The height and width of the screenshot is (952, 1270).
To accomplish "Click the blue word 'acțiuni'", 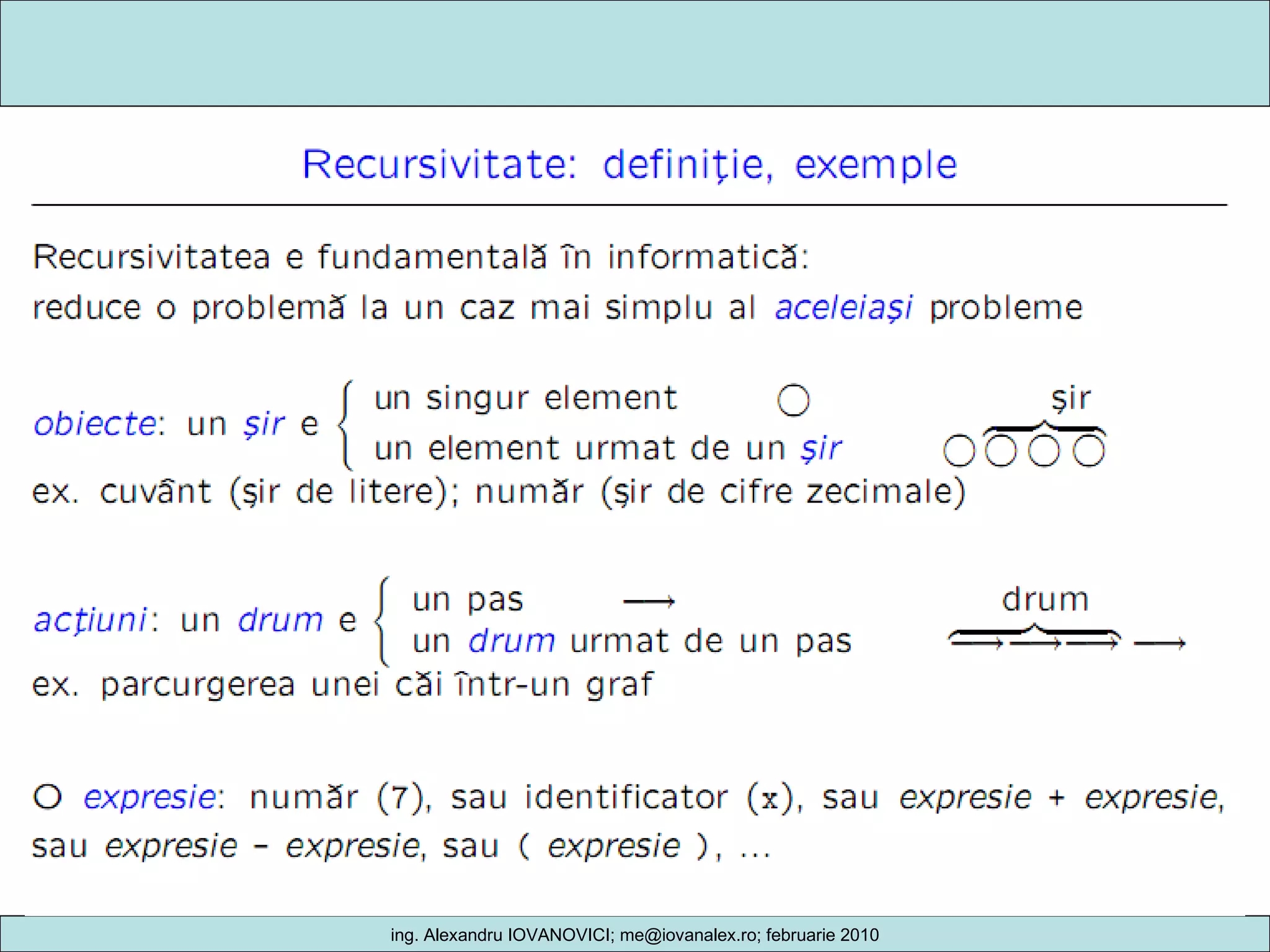I will point(91,620).
